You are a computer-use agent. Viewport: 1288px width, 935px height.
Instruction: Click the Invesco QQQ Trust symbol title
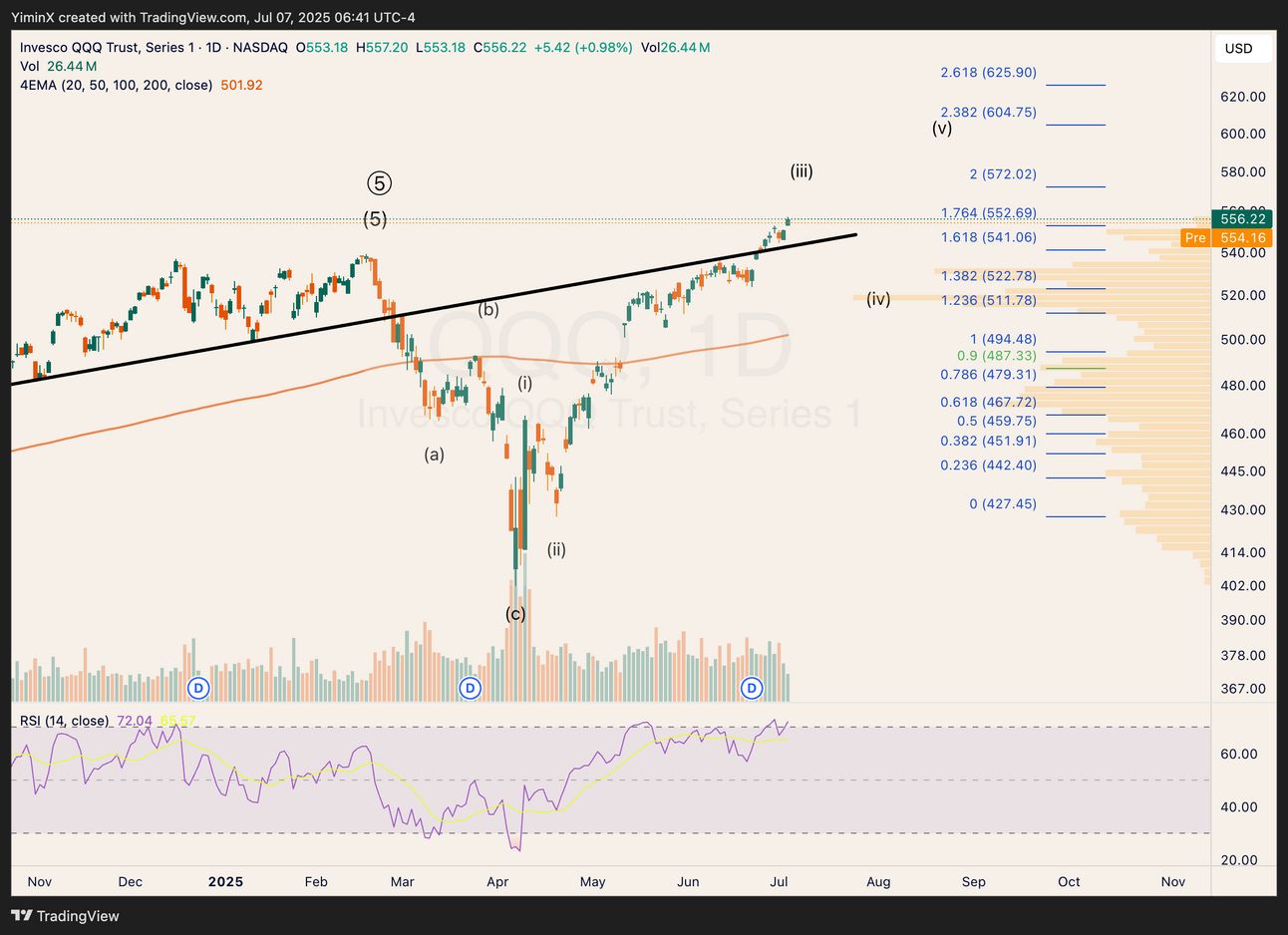pyautogui.click(x=154, y=47)
